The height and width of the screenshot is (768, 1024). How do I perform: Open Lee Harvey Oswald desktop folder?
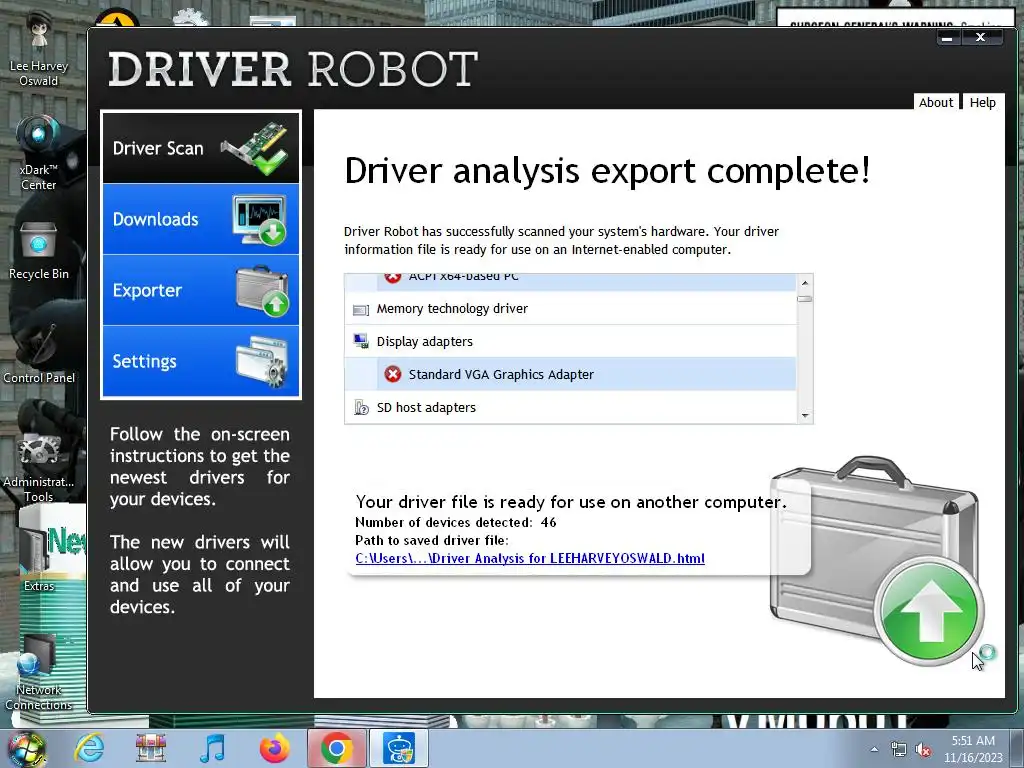coord(39,50)
